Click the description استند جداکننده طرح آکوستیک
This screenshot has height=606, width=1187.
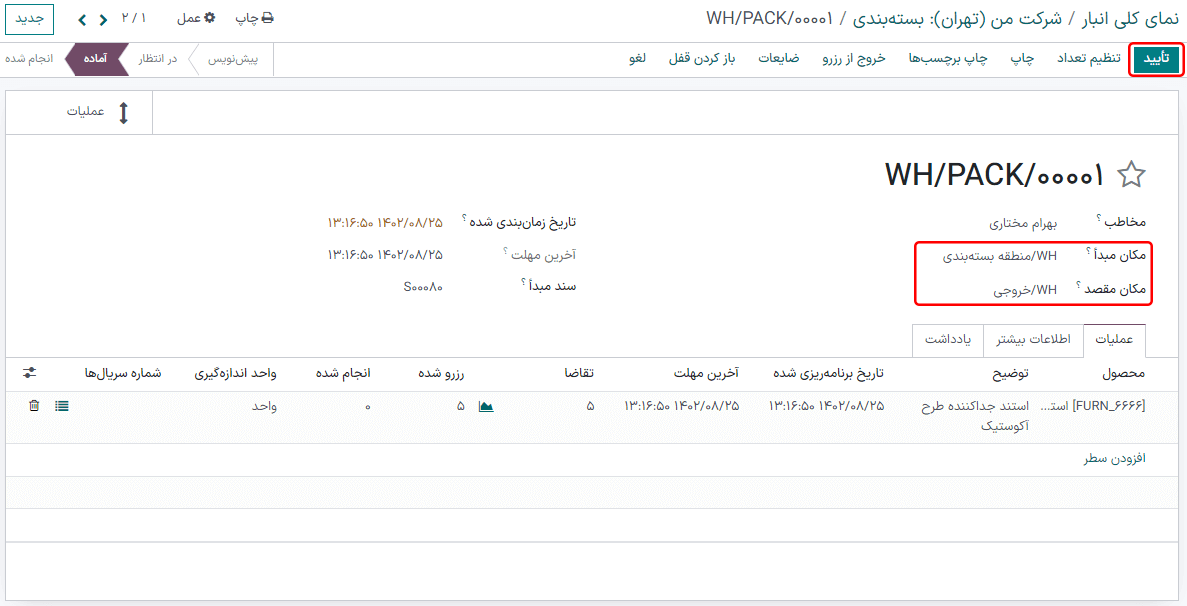[975, 416]
